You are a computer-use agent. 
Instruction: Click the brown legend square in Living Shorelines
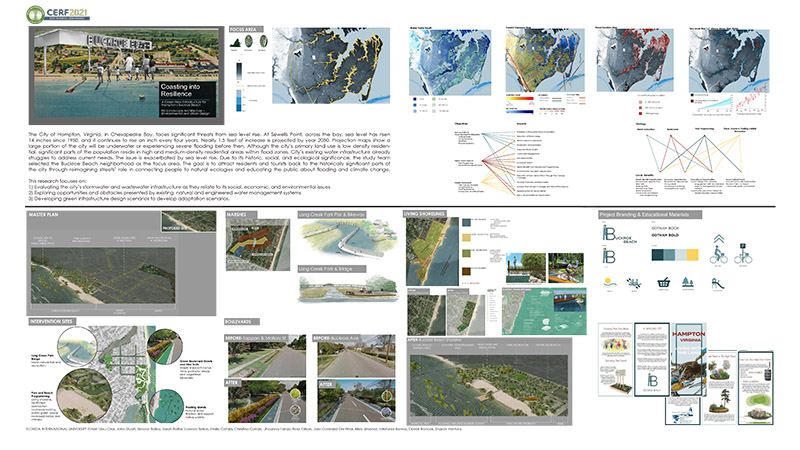466,271
